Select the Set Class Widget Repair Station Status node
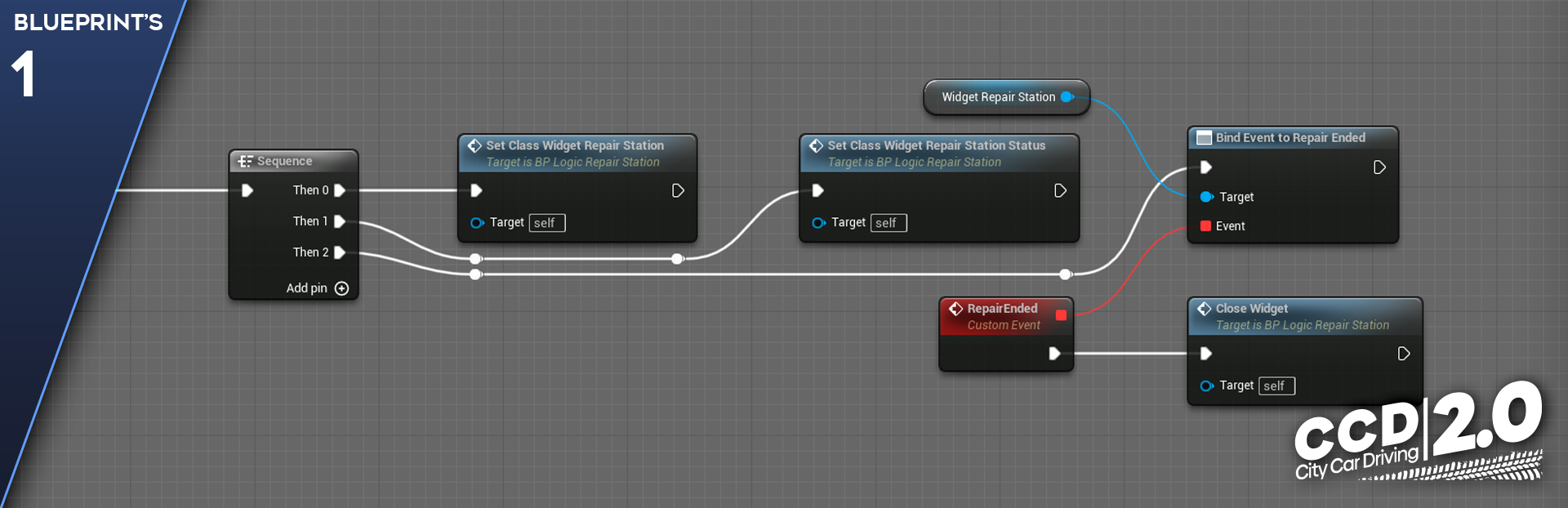This screenshot has width=1568, height=508. click(x=936, y=145)
